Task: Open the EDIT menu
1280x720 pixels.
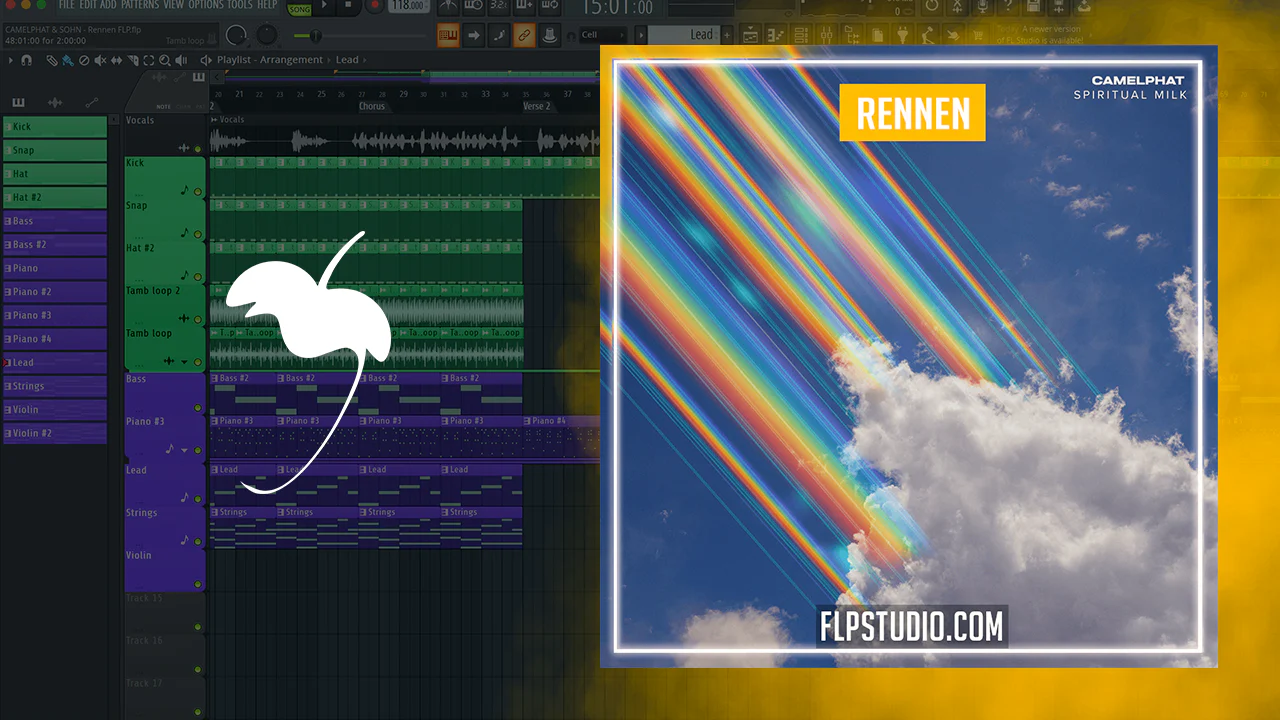Action: coord(88,5)
